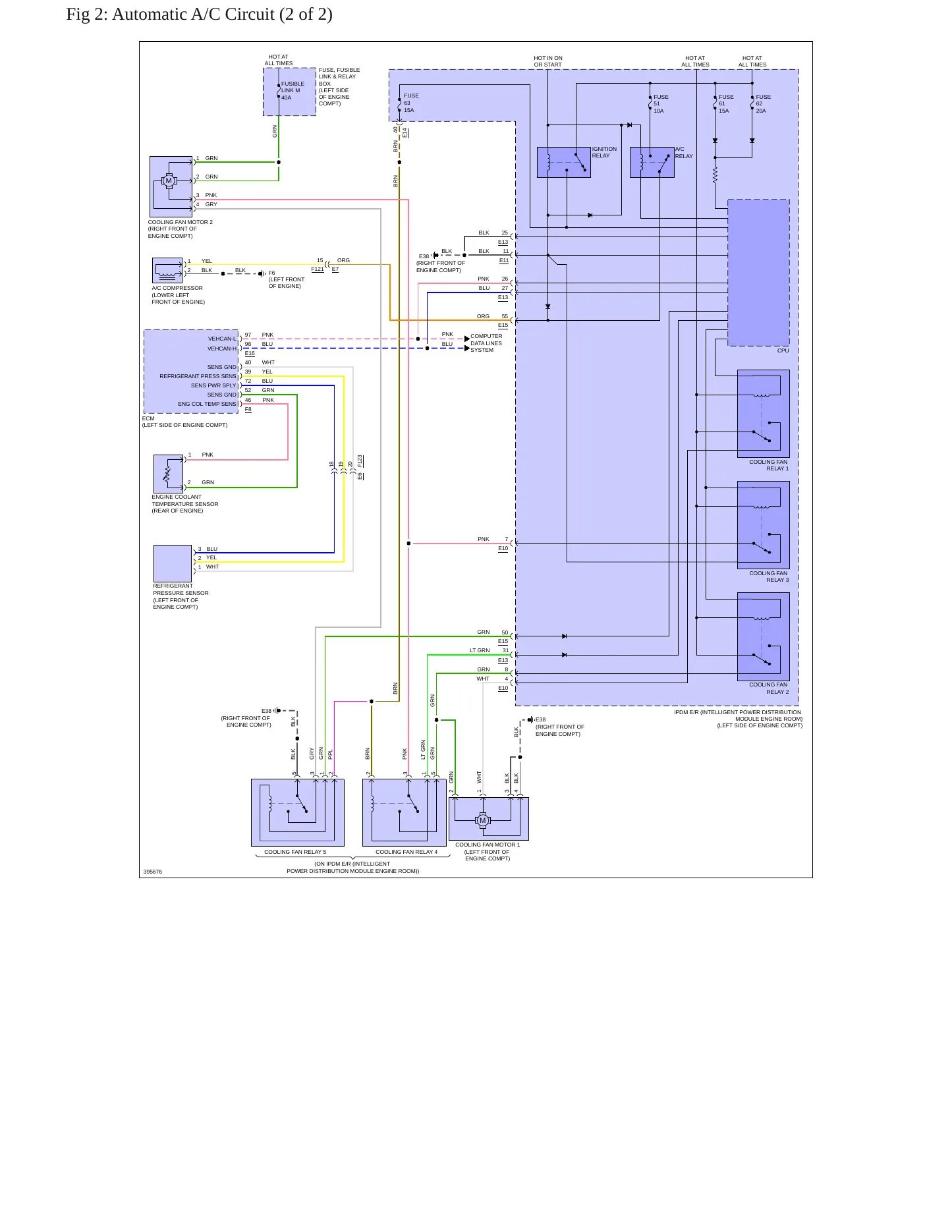Select the 'ENGINE COOLANT TEMPERATURE SENSOR' label
The height and width of the screenshot is (1232, 952).
pos(185,500)
